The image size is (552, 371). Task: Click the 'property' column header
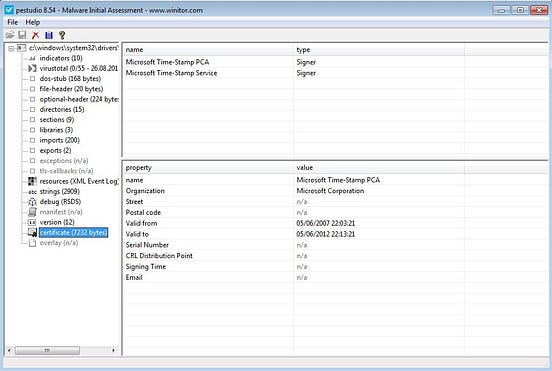coord(208,168)
